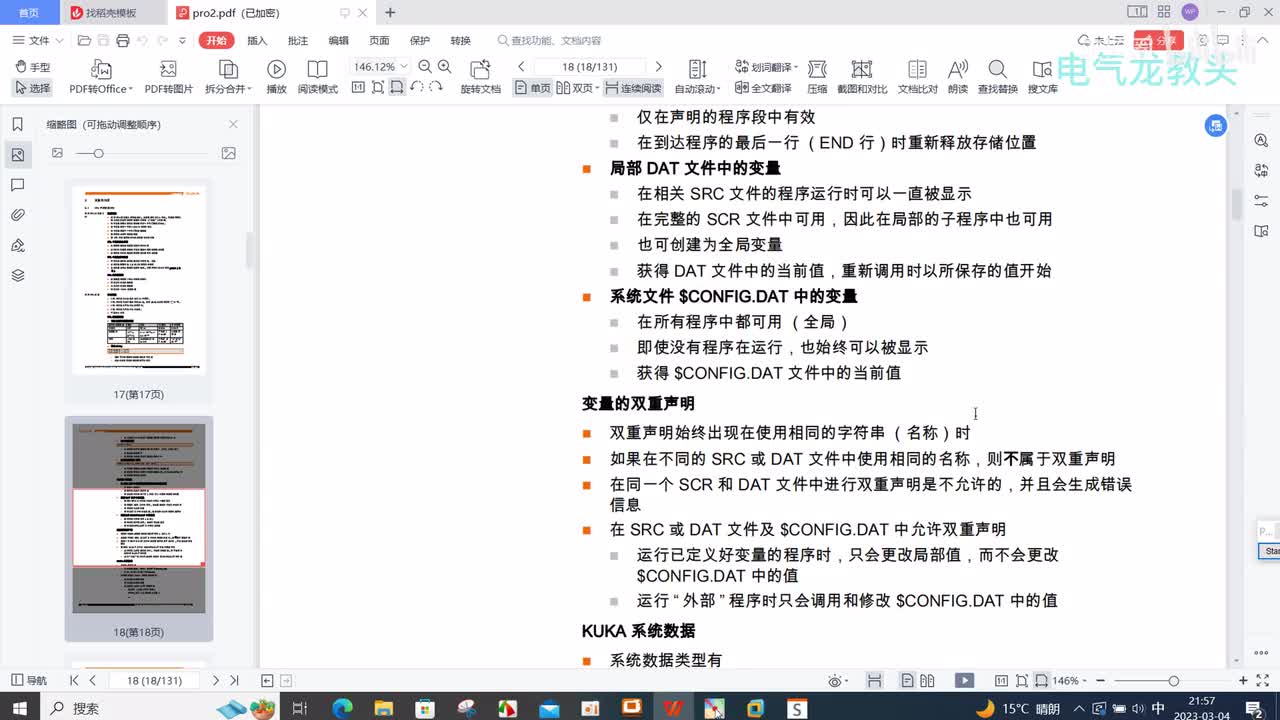Adjust the thumbnail size slider
Screen dimensions: 1280x720
click(98, 153)
